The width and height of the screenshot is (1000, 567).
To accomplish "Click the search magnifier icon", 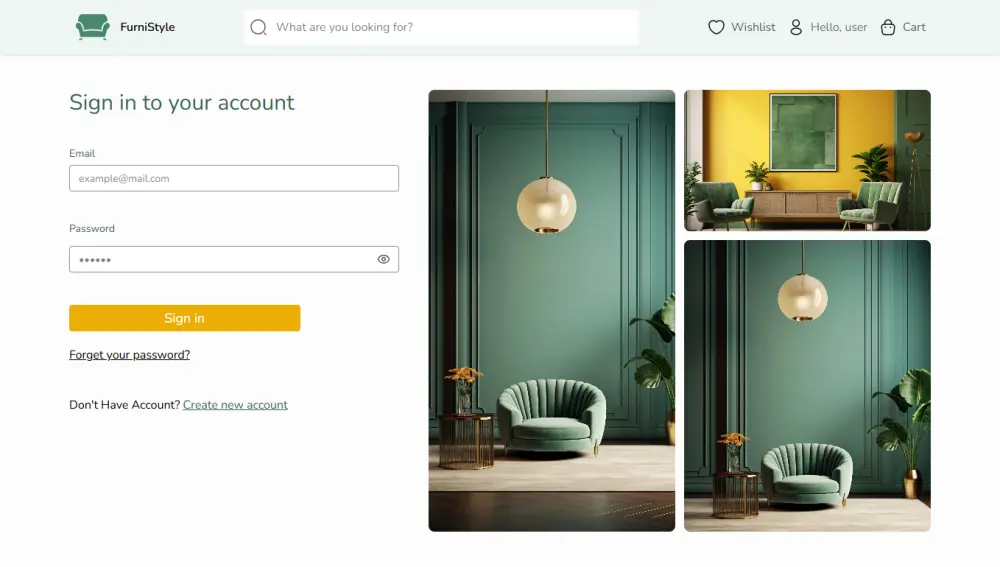I will click(x=258, y=27).
